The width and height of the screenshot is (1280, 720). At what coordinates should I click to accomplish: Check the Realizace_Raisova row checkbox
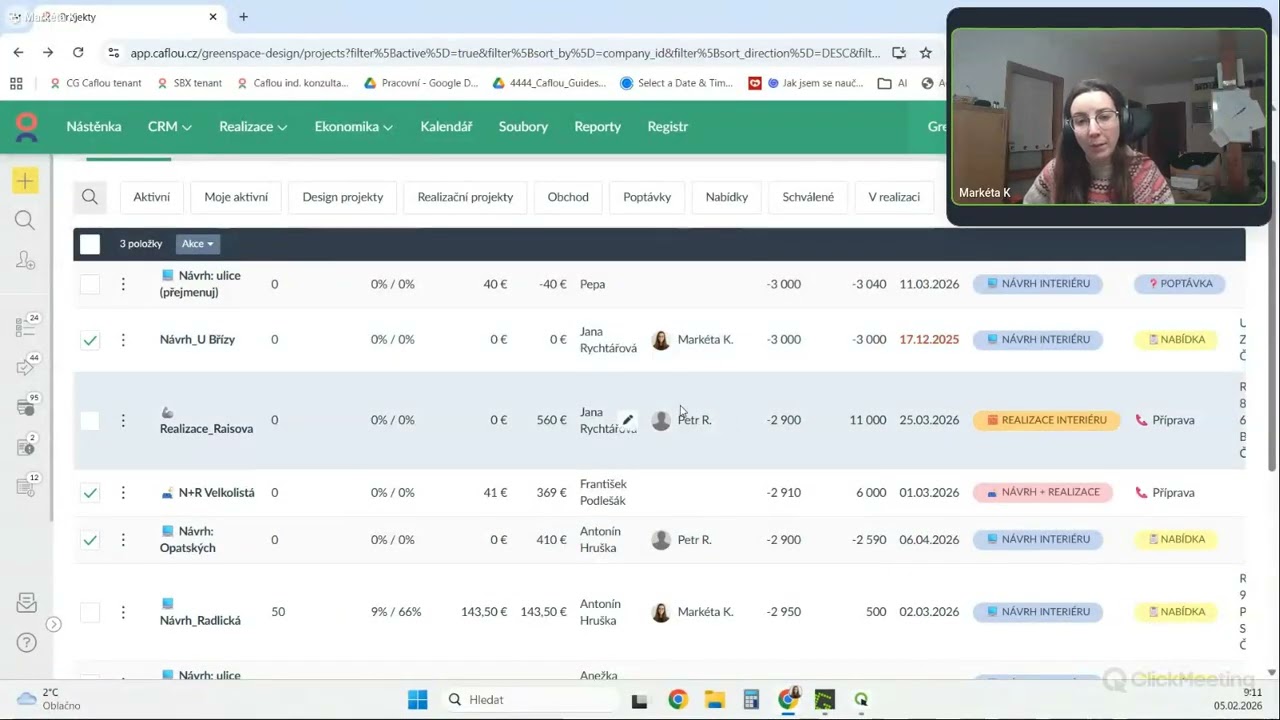pos(90,420)
